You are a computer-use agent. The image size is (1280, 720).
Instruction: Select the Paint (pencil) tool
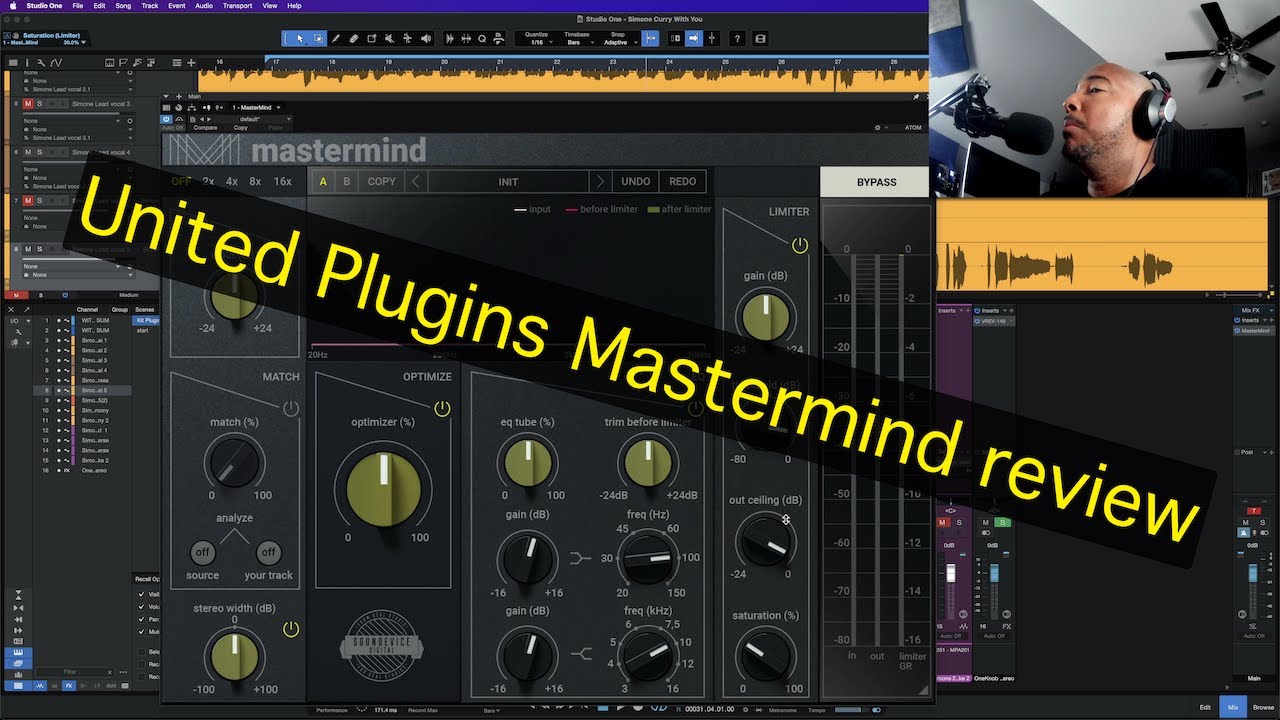pyautogui.click(x=336, y=39)
